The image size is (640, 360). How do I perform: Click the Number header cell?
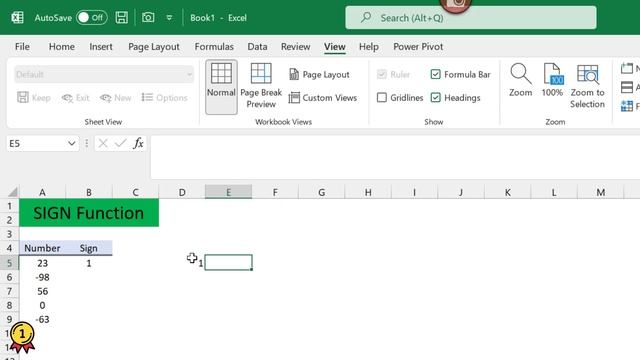[42, 248]
